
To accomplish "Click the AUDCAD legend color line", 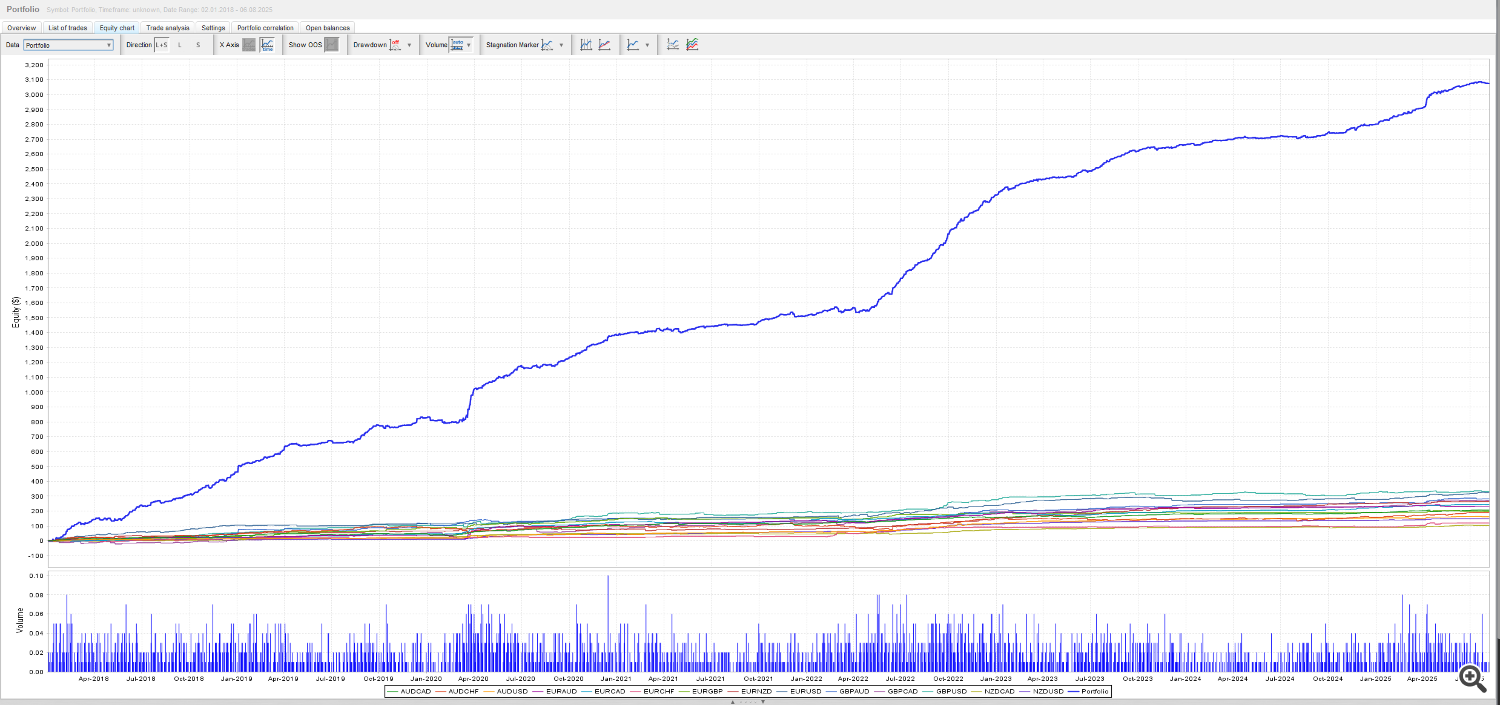I will (392, 691).
